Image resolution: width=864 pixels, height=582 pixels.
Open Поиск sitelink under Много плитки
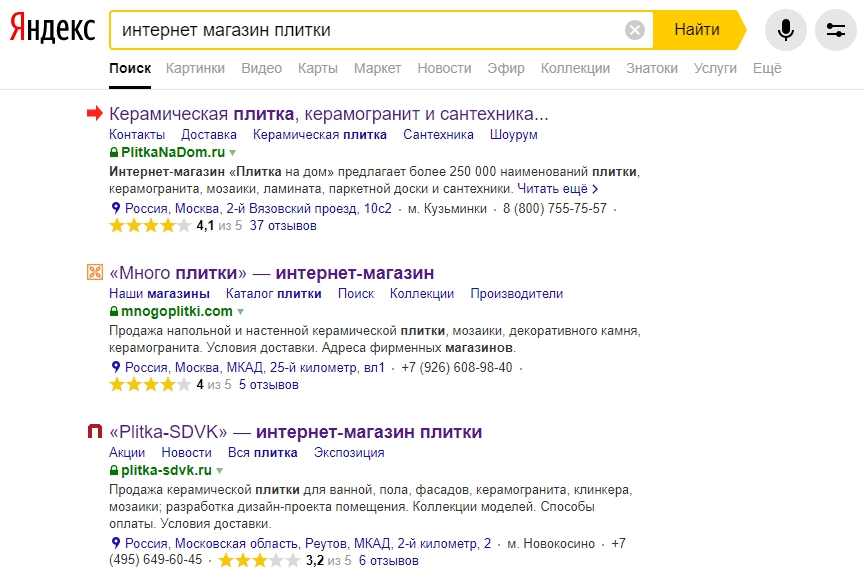click(x=355, y=293)
